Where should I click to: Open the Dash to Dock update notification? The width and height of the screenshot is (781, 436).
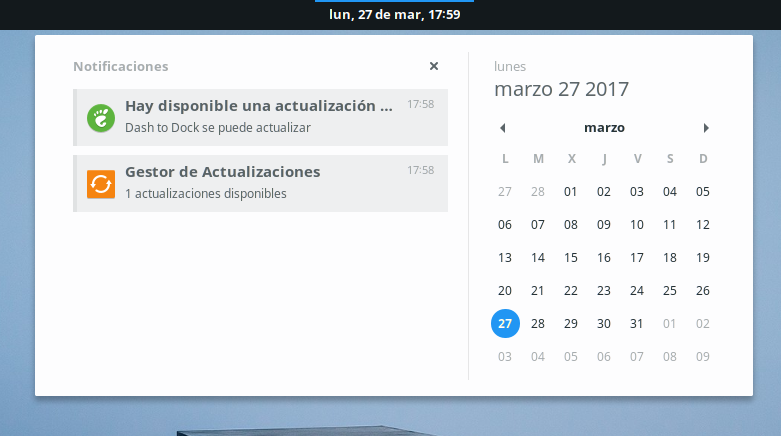[x=260, y=116]
